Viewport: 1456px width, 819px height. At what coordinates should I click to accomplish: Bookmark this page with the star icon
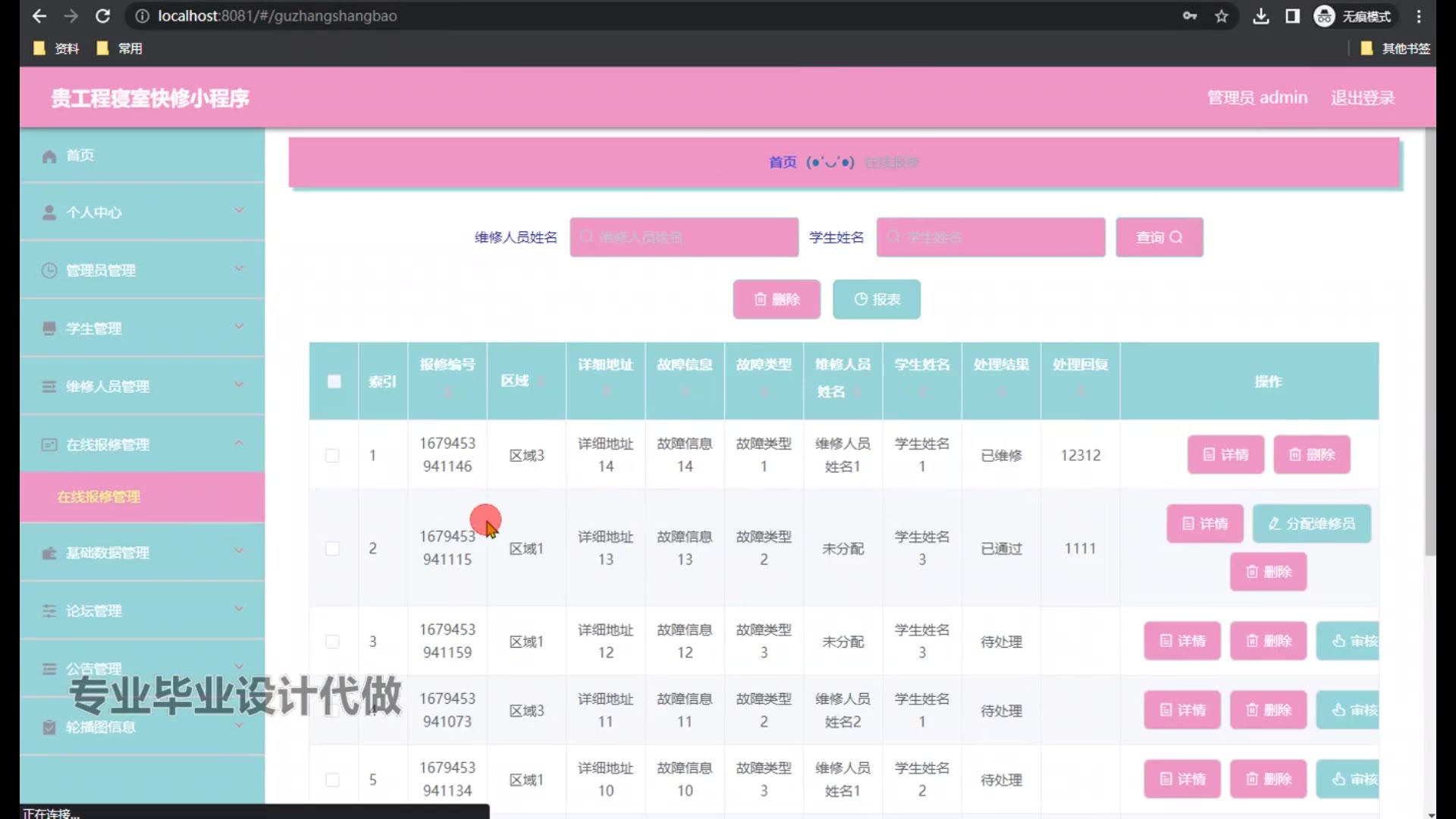click(x=1221, y=16)
